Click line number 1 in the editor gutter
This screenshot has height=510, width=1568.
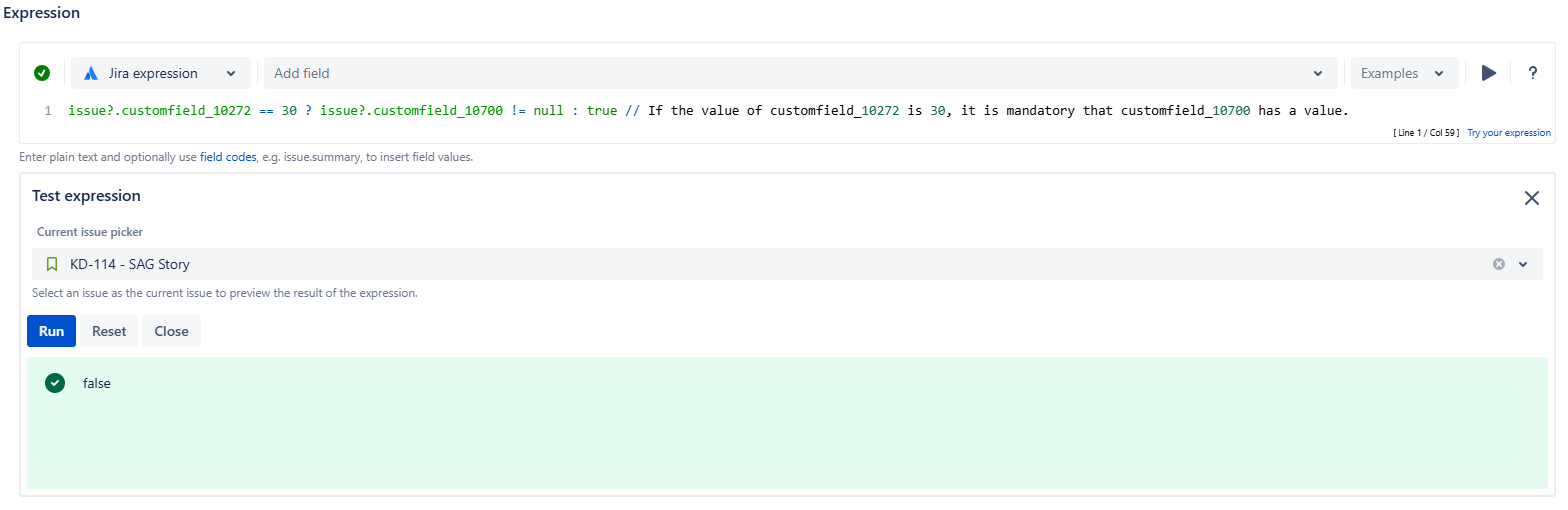pos(48,111)
